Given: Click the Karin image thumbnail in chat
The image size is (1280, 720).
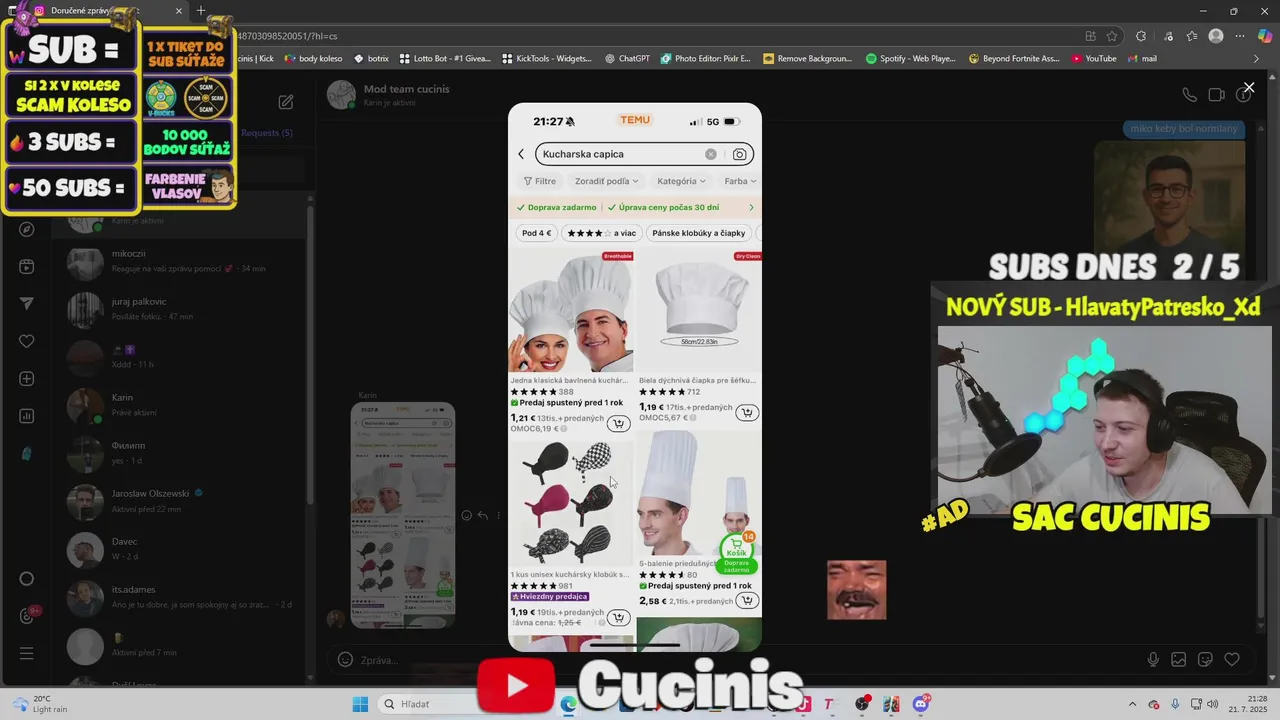Looking at the screenshot, I should coord(403,515).
